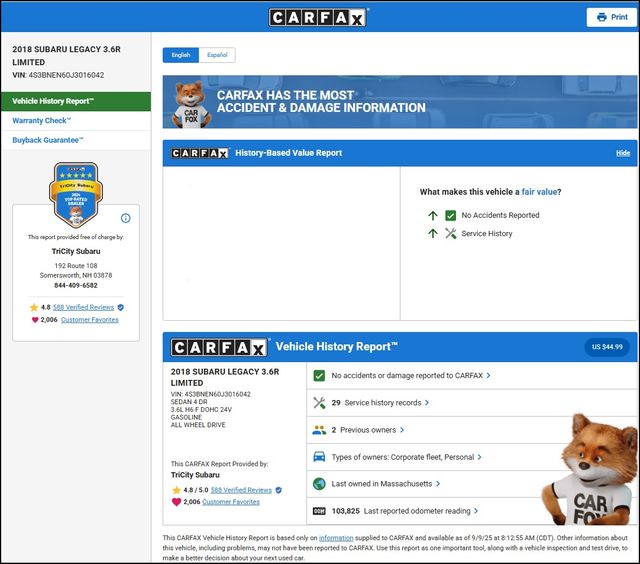The height and width of the screenshot is (564, 640).
Task: Click the car icon for types of owners
Action: (x=319, y=457)
